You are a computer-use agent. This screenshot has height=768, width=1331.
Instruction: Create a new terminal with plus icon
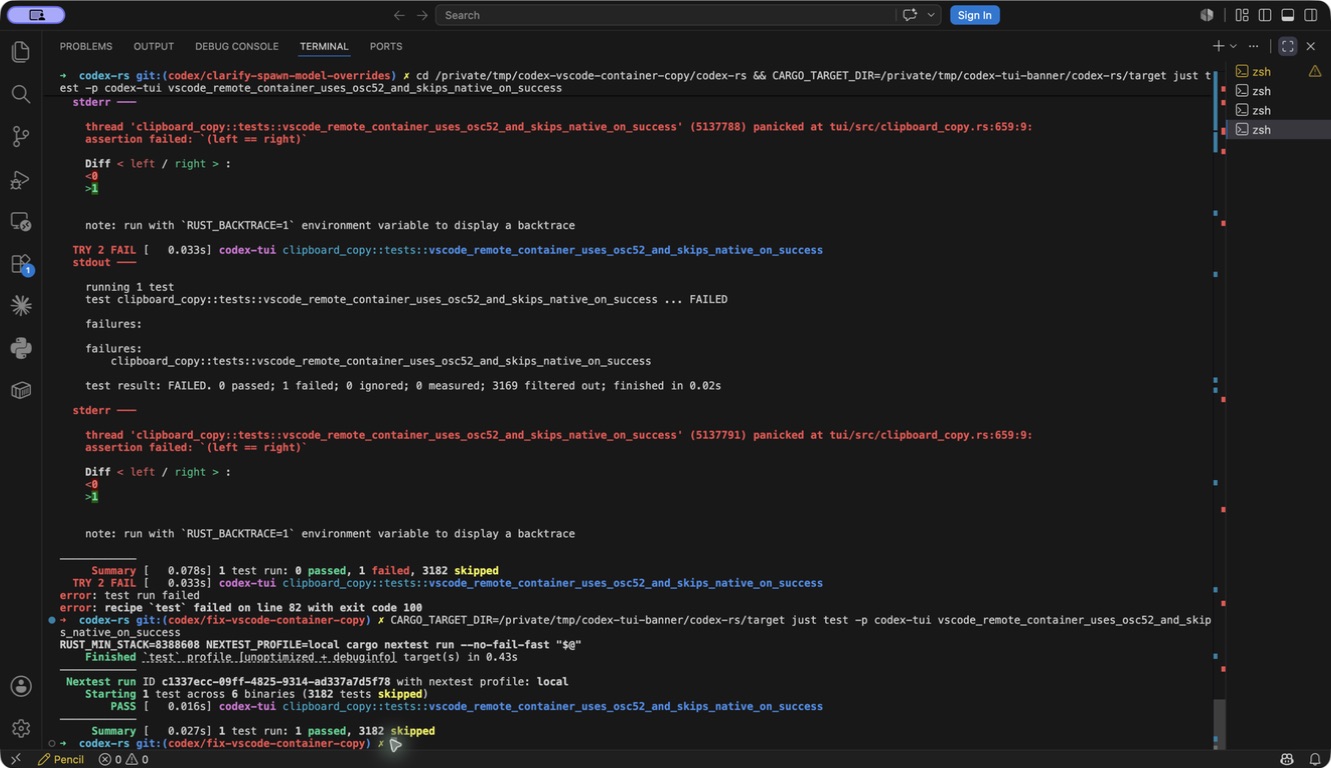(x=1218, y=46)
